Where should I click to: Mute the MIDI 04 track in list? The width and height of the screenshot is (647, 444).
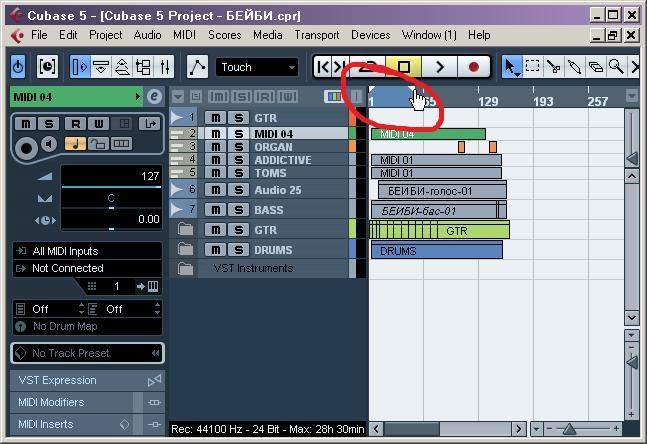216,134
